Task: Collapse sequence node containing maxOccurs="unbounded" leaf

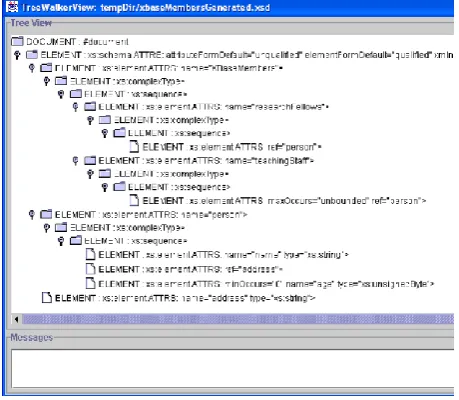Action: coord(105,187)
